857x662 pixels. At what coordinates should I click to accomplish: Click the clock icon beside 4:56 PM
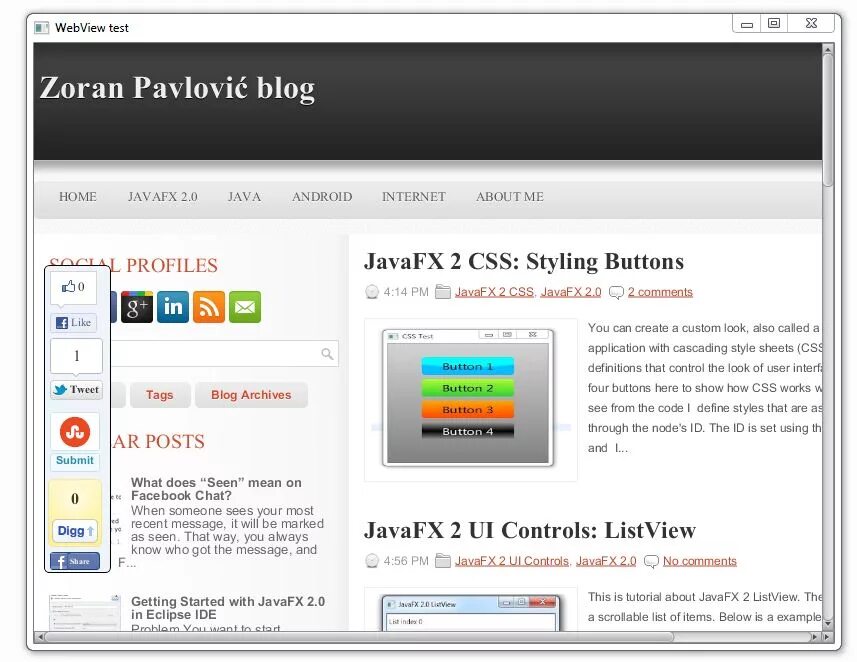(x=372, y=561)
